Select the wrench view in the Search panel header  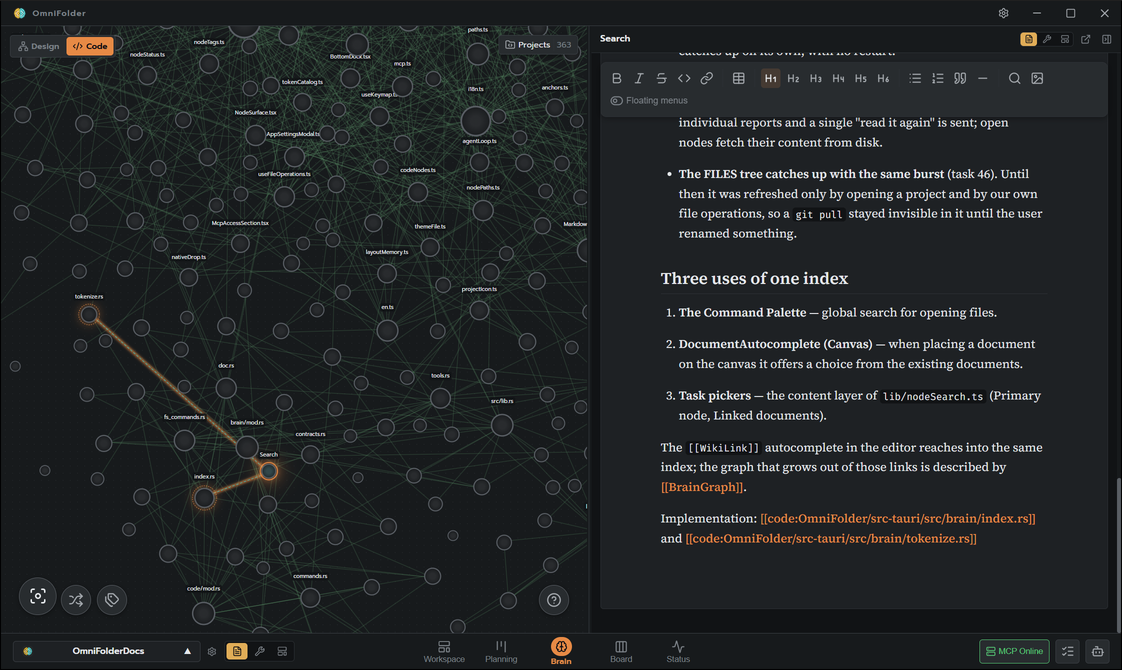tap(1047, 39)
